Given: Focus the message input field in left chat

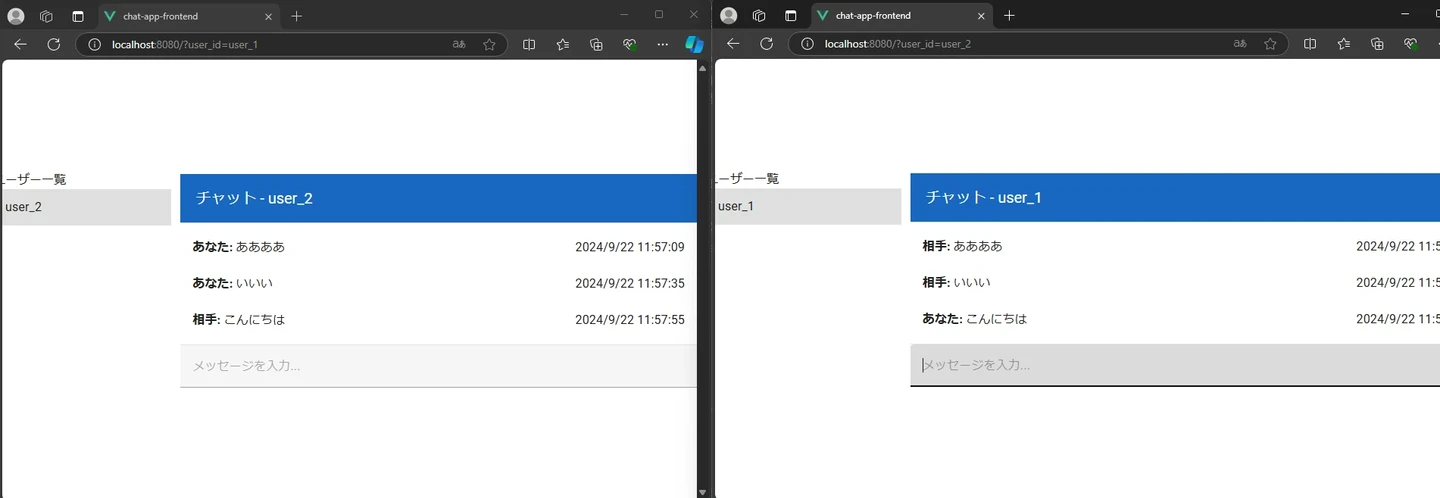Looking at the screenshot, I should point(438,366).
